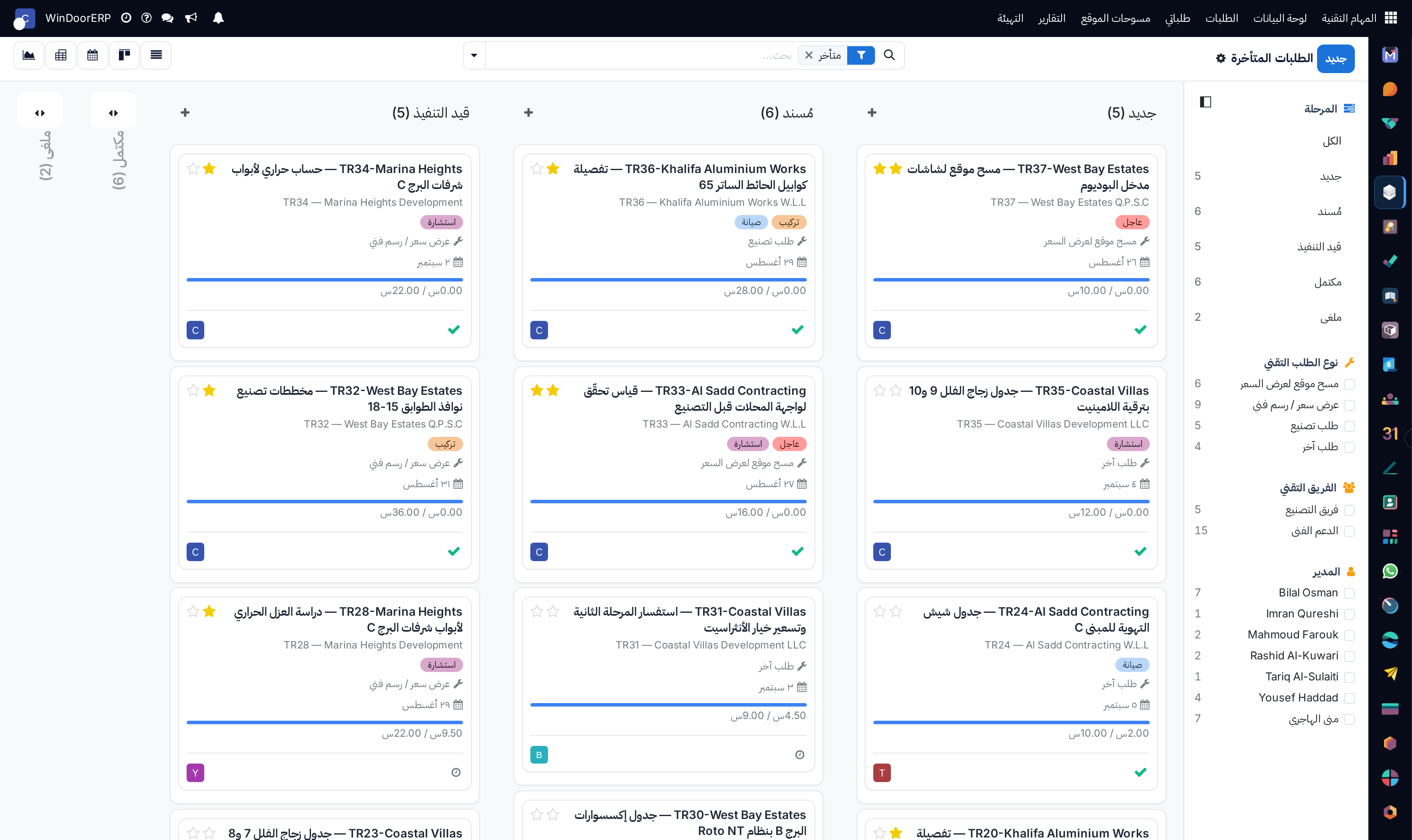Open the yellow paper plane app icon
This screenshot has width=1412, height=840.
coord(1390,674)
